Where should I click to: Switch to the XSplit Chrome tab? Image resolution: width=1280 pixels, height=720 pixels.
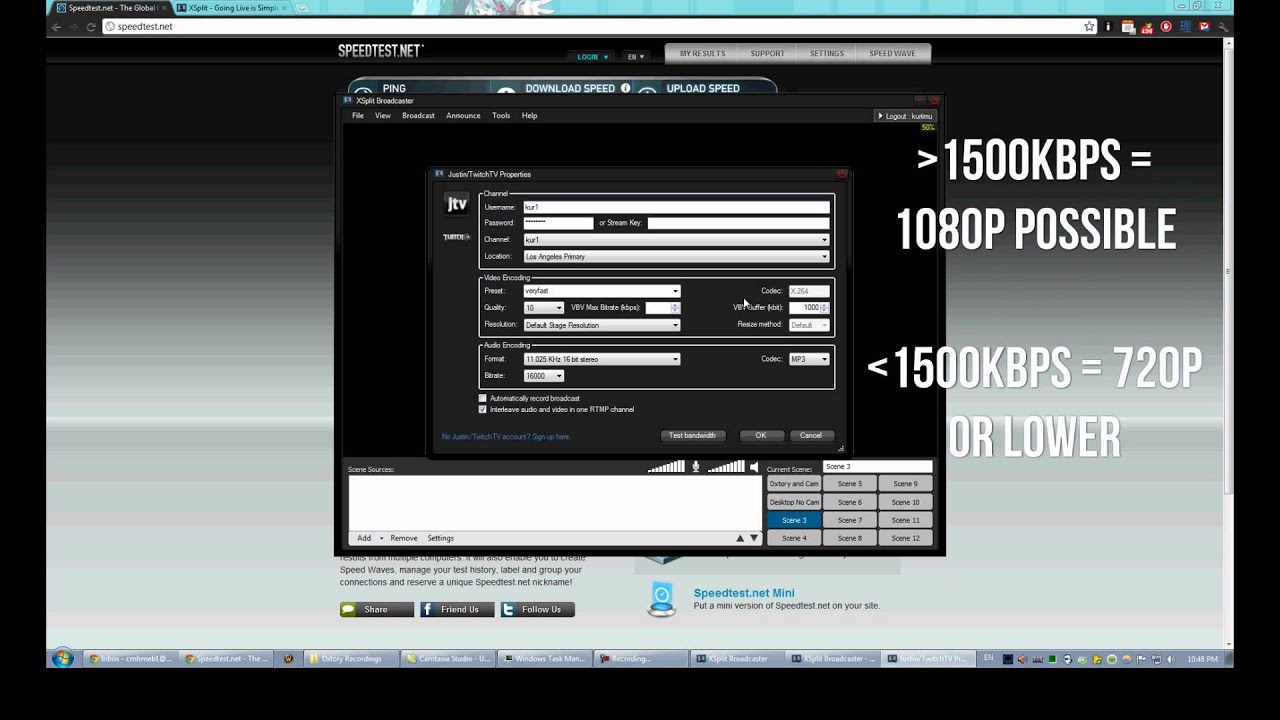232,8
